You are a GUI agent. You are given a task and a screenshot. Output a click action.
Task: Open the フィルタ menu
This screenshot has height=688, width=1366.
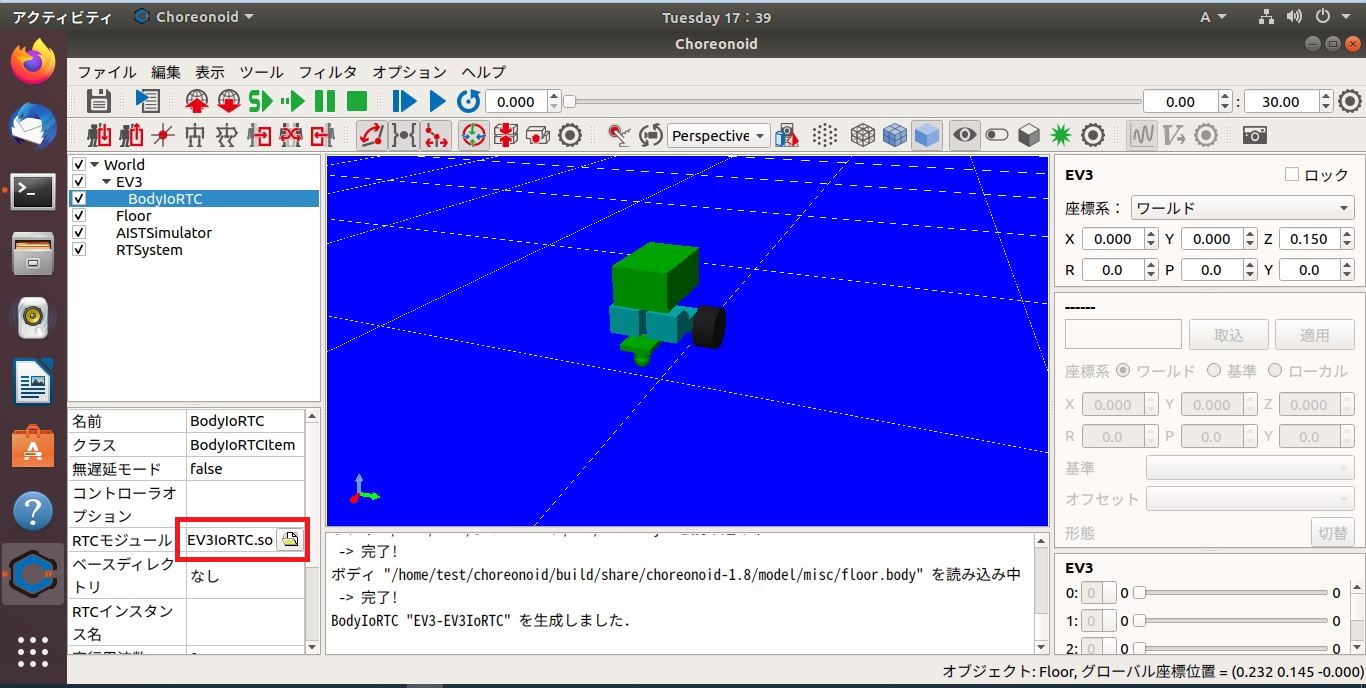[x=327, y=72]
